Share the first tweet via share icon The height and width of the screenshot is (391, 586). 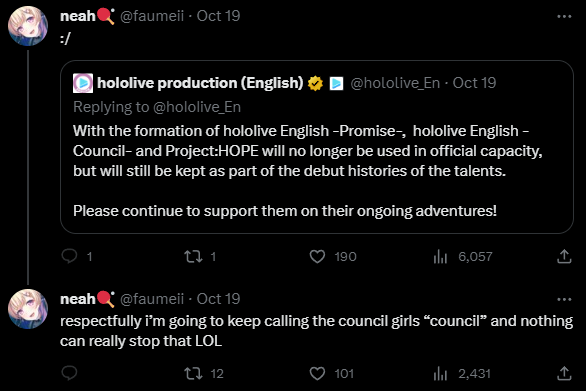[x=564, y=256]
